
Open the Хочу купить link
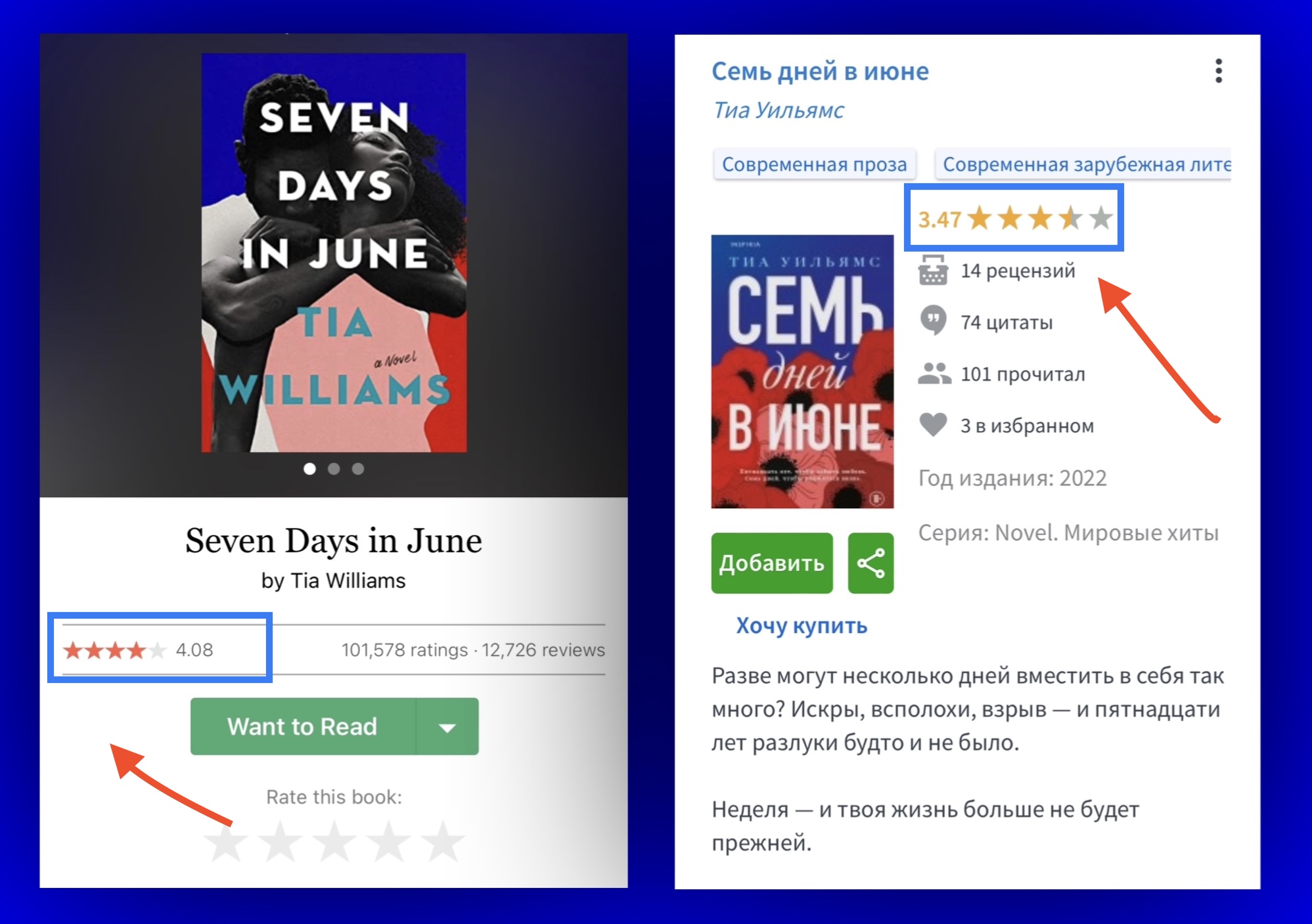[x=801, y=625]
